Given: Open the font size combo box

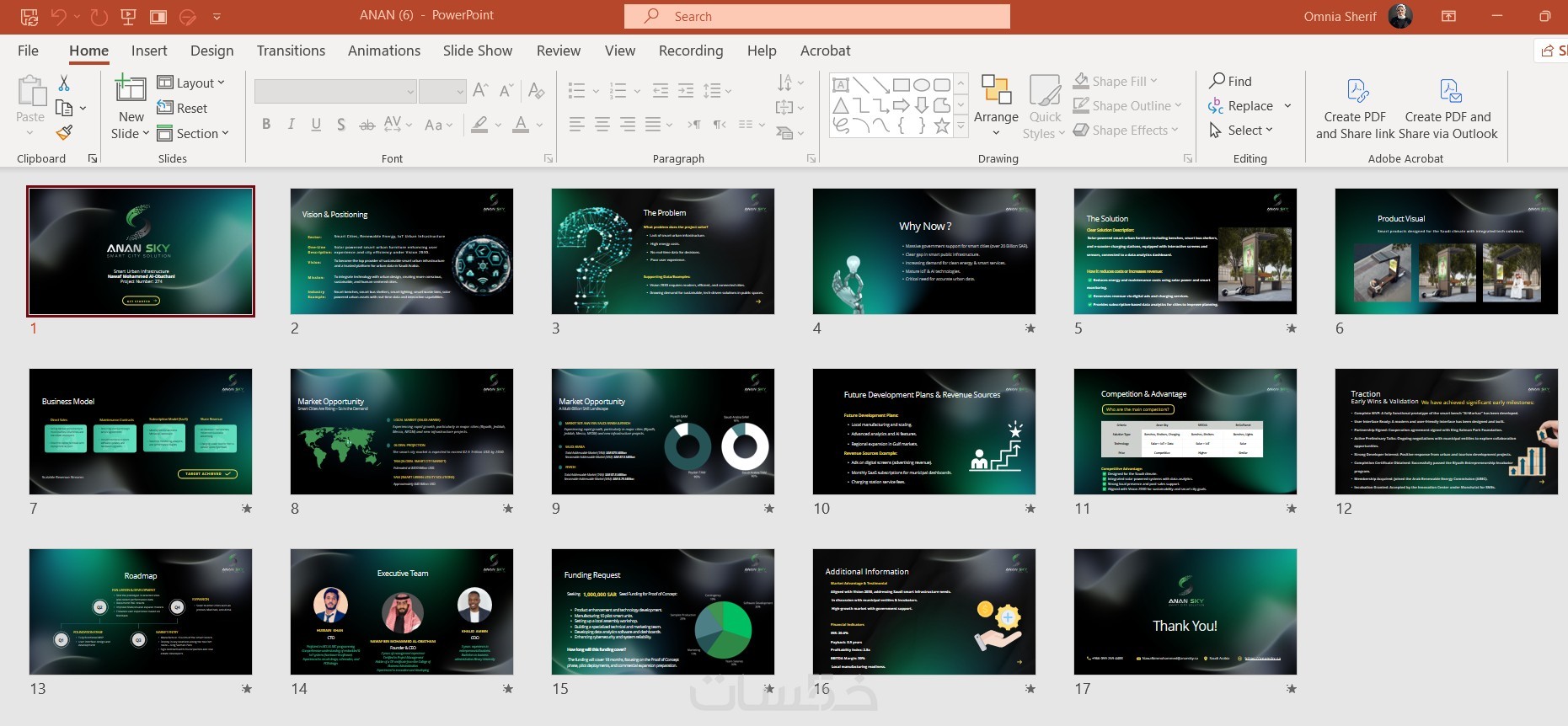Looking at the screenshot, I should (x=442, y=91).
